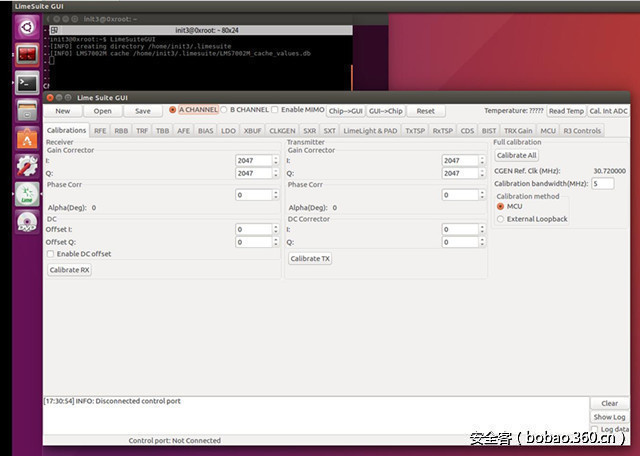Switch to the CLKGEN tab
The height and width of the screenshot is (456, 640).
coord(282,131)
